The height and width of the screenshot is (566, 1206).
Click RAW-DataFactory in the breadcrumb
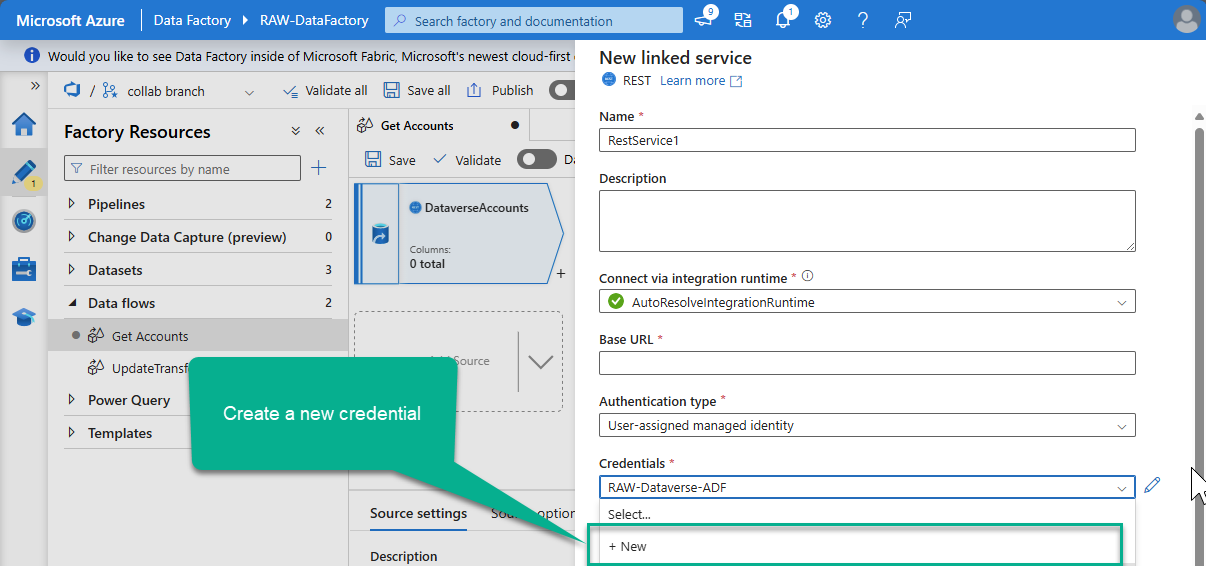pyautogui.click(x=314, y=20)
